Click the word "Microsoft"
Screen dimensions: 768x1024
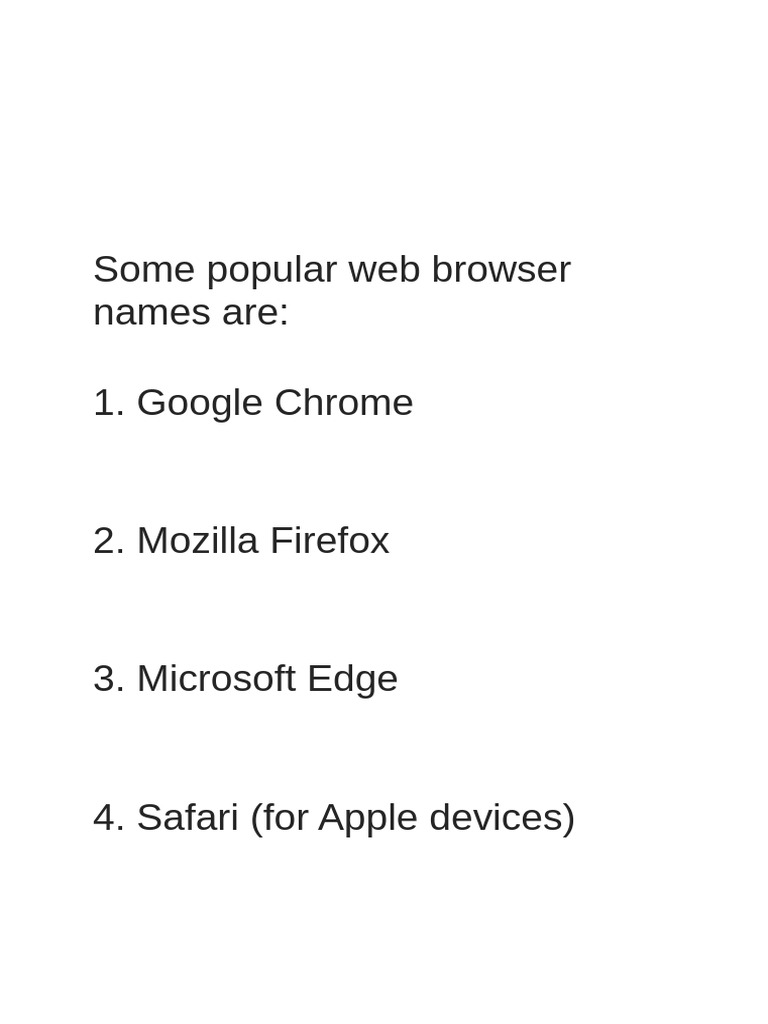216,678
